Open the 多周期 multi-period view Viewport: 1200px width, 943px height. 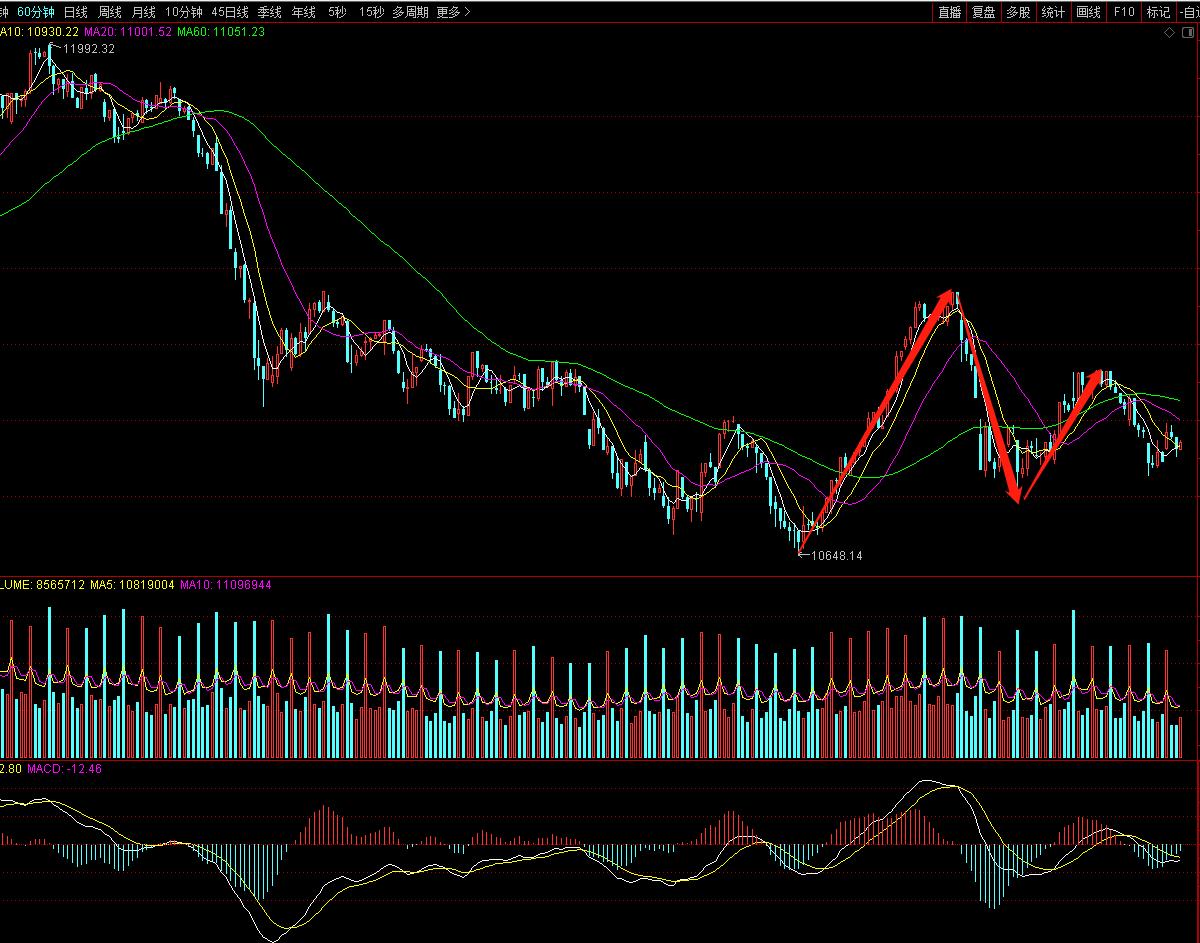click(410, 12)
